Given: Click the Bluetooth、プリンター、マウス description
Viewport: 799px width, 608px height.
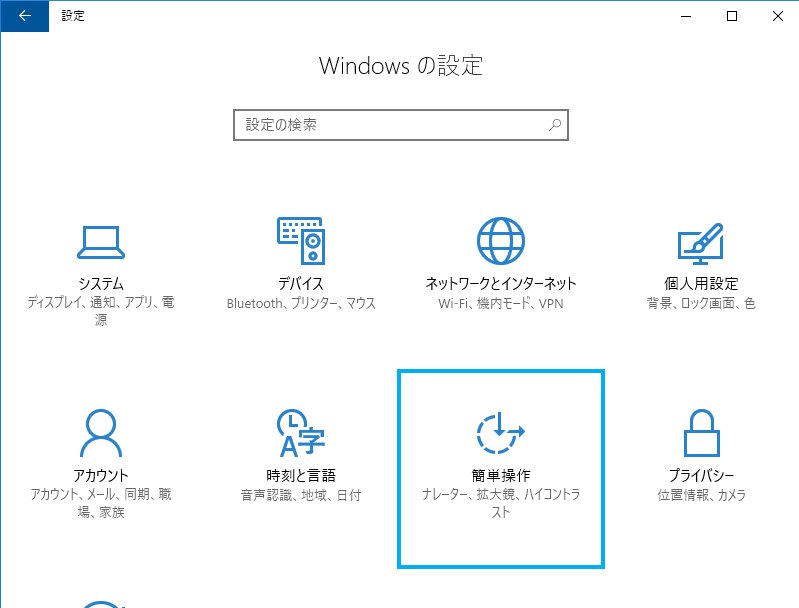Looking at the screenshot, I should [301, 303].
